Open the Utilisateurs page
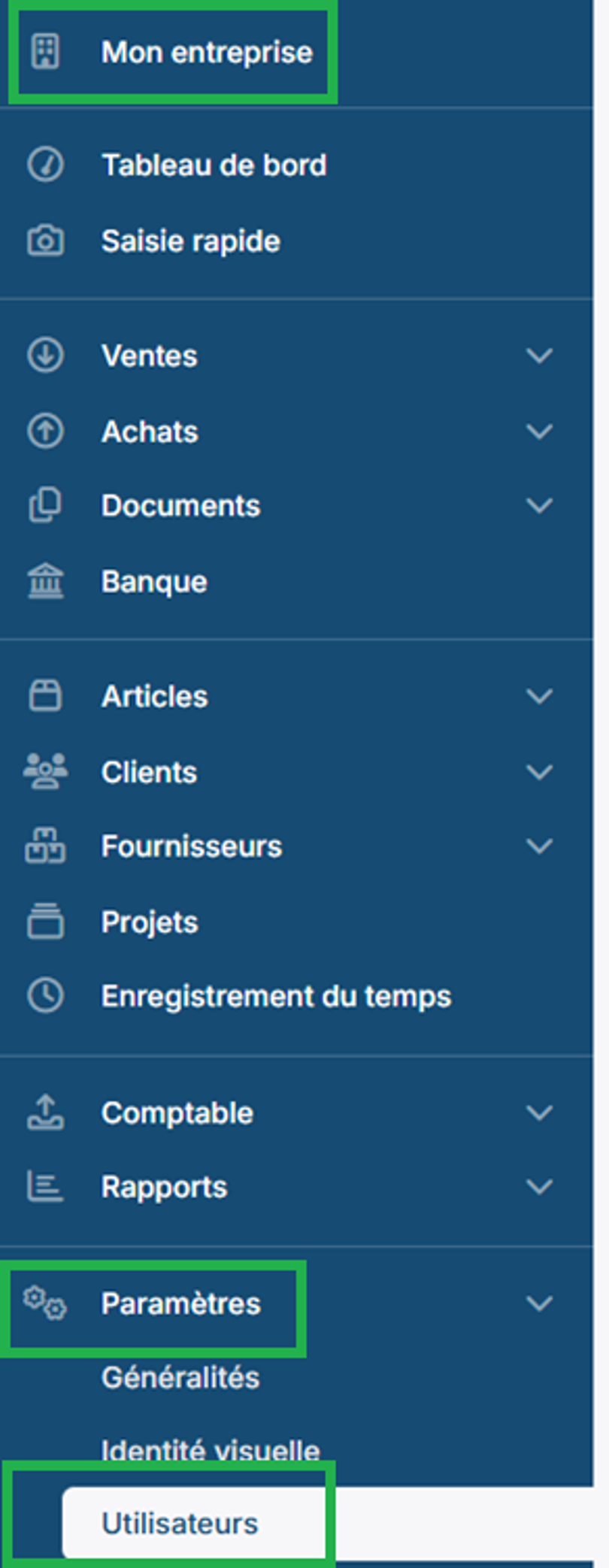 point(179,1523)
